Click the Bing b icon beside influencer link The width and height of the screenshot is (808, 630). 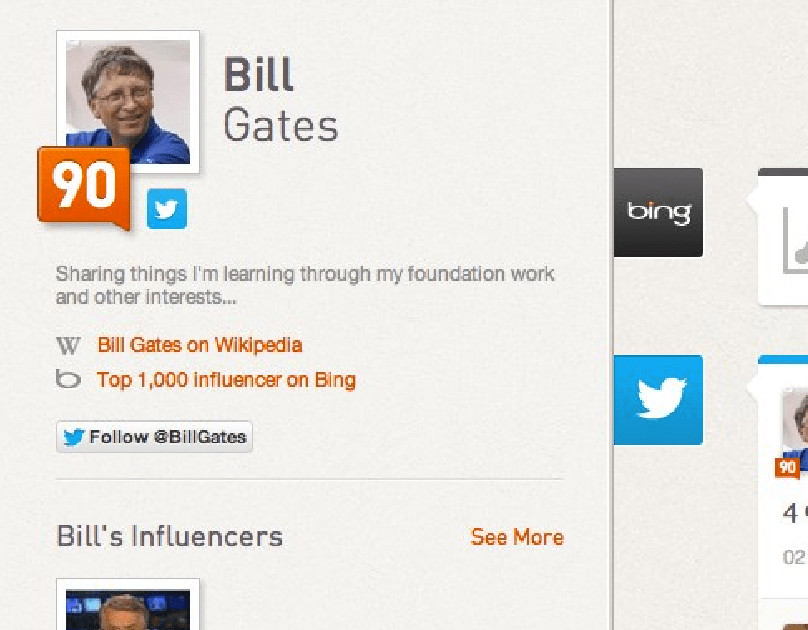point(68,380)
